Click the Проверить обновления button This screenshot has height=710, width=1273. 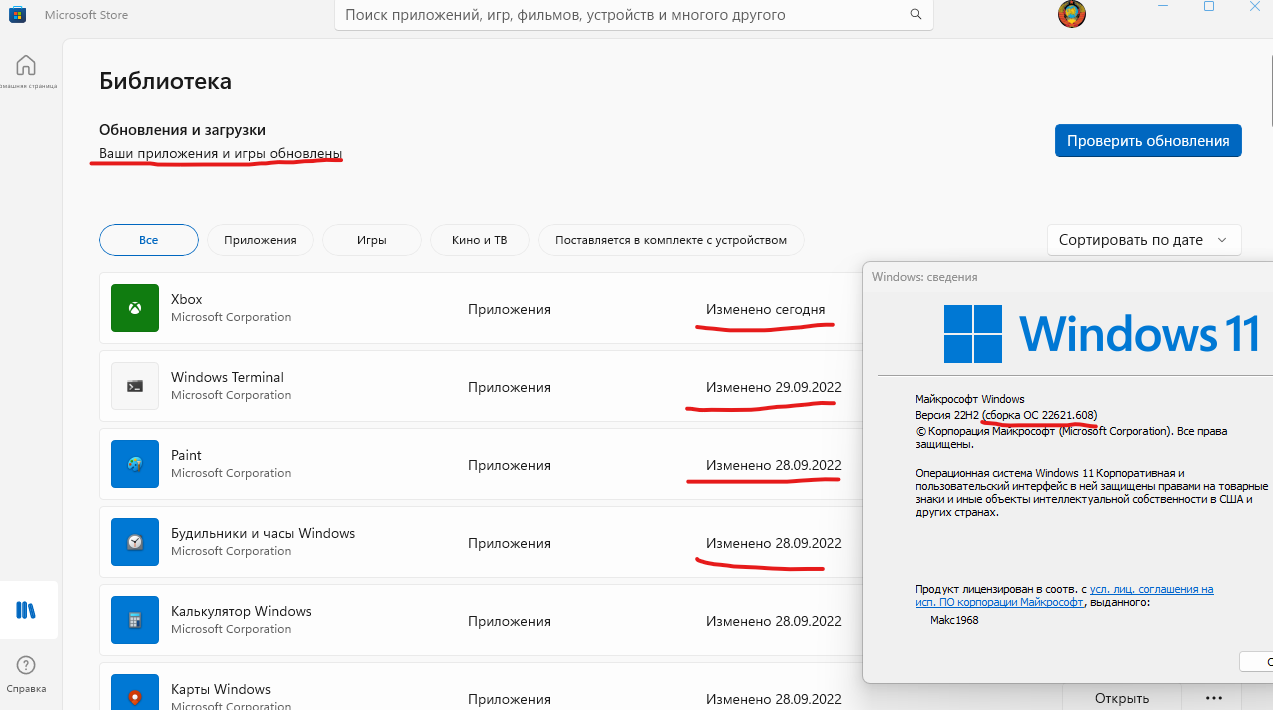[x=1148, y=141]
